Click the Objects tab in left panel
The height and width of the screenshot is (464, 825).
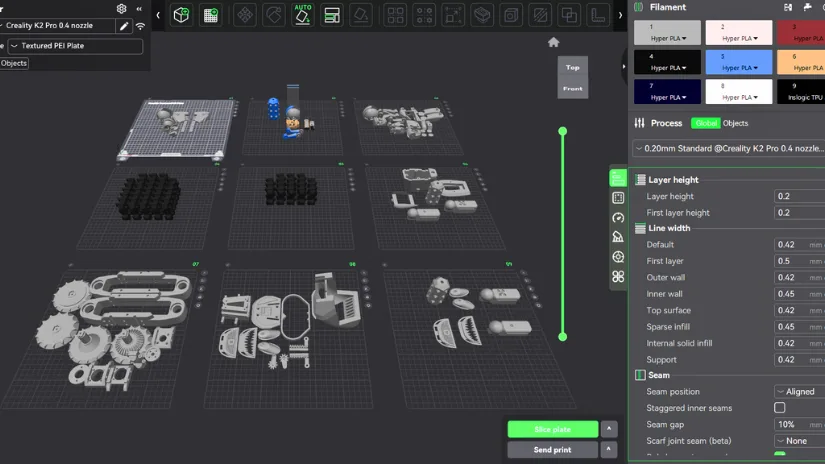tap(14, 63)
